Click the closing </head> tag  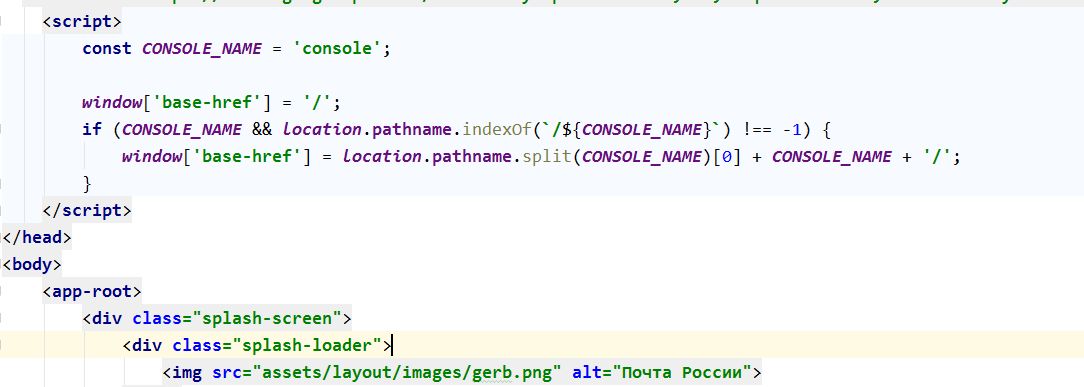tap(37, 237)
